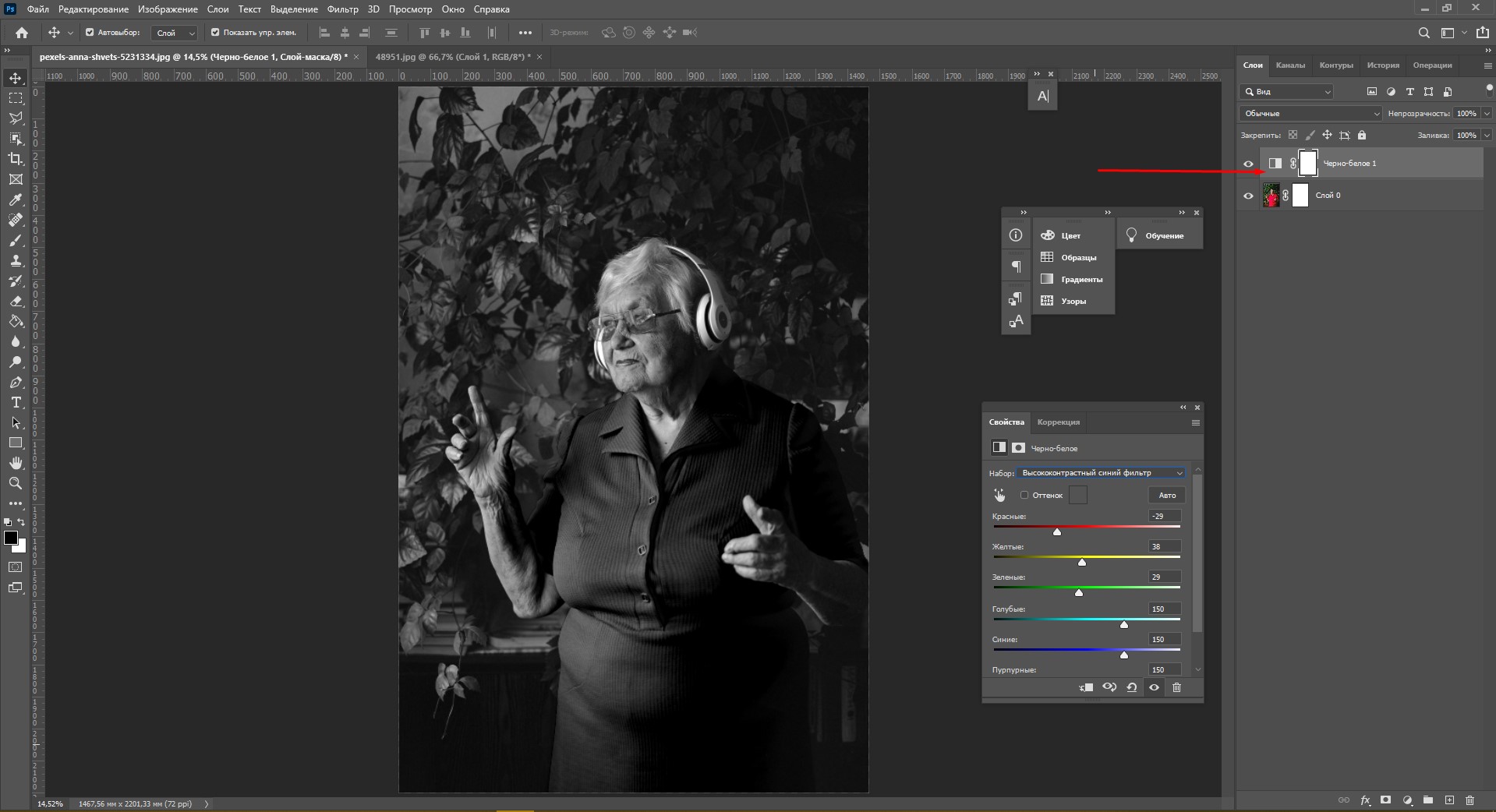Select the Horizontal Type tool
The width and height of the screenshot is (1496, 812).
(x=16, y=402)
